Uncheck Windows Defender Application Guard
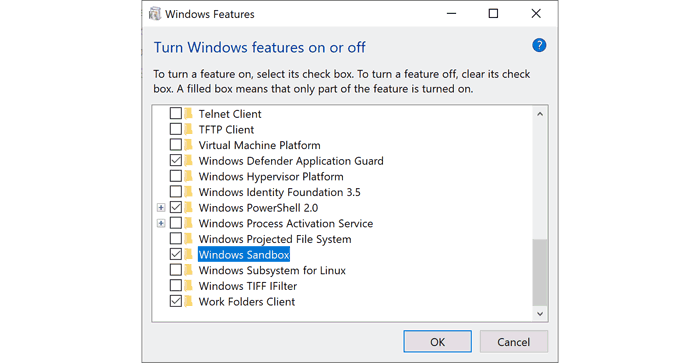This screenshot has height=363, width=700. (176, 160)
